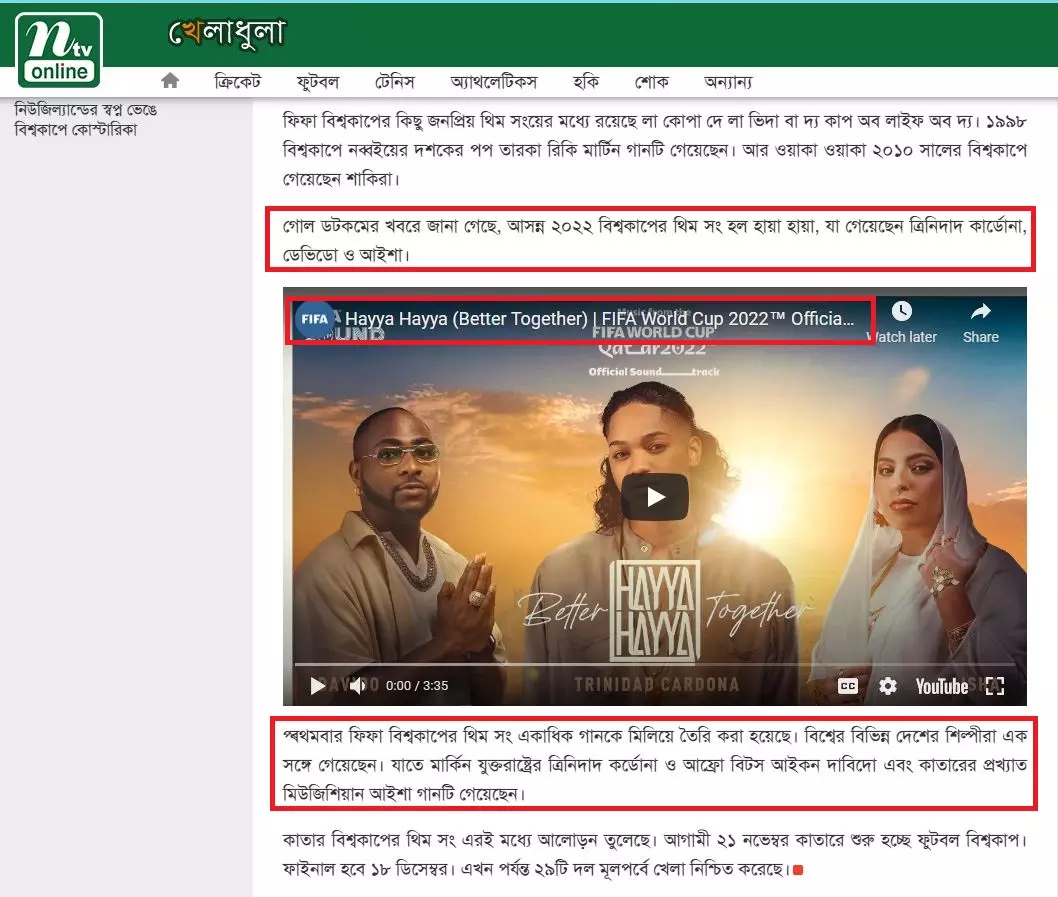1058x897 pixels.
Task: Open the video on YouTube logo
Action: 942,686
